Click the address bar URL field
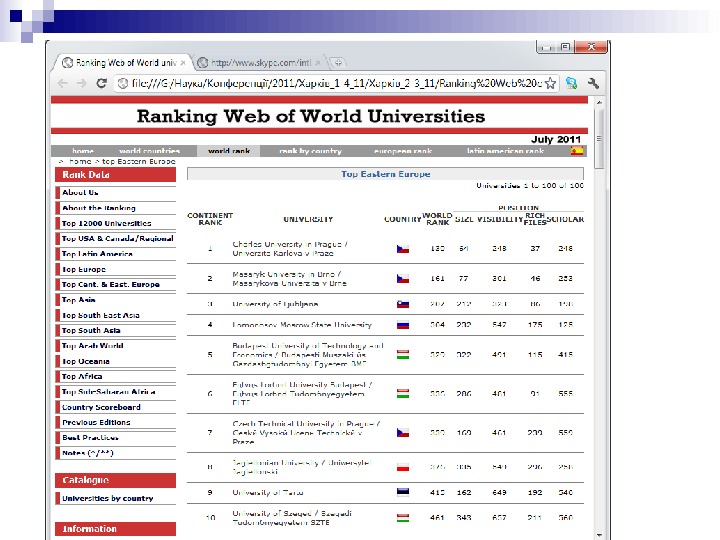Screen dimensions: 720x540 click(x=337, y=83)
